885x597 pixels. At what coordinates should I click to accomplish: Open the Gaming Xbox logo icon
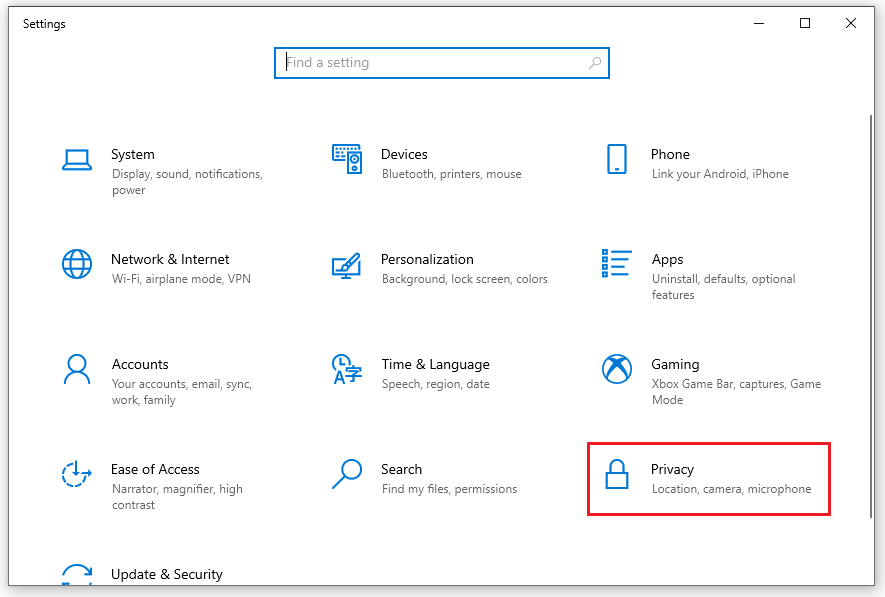[x=616, y=369]
